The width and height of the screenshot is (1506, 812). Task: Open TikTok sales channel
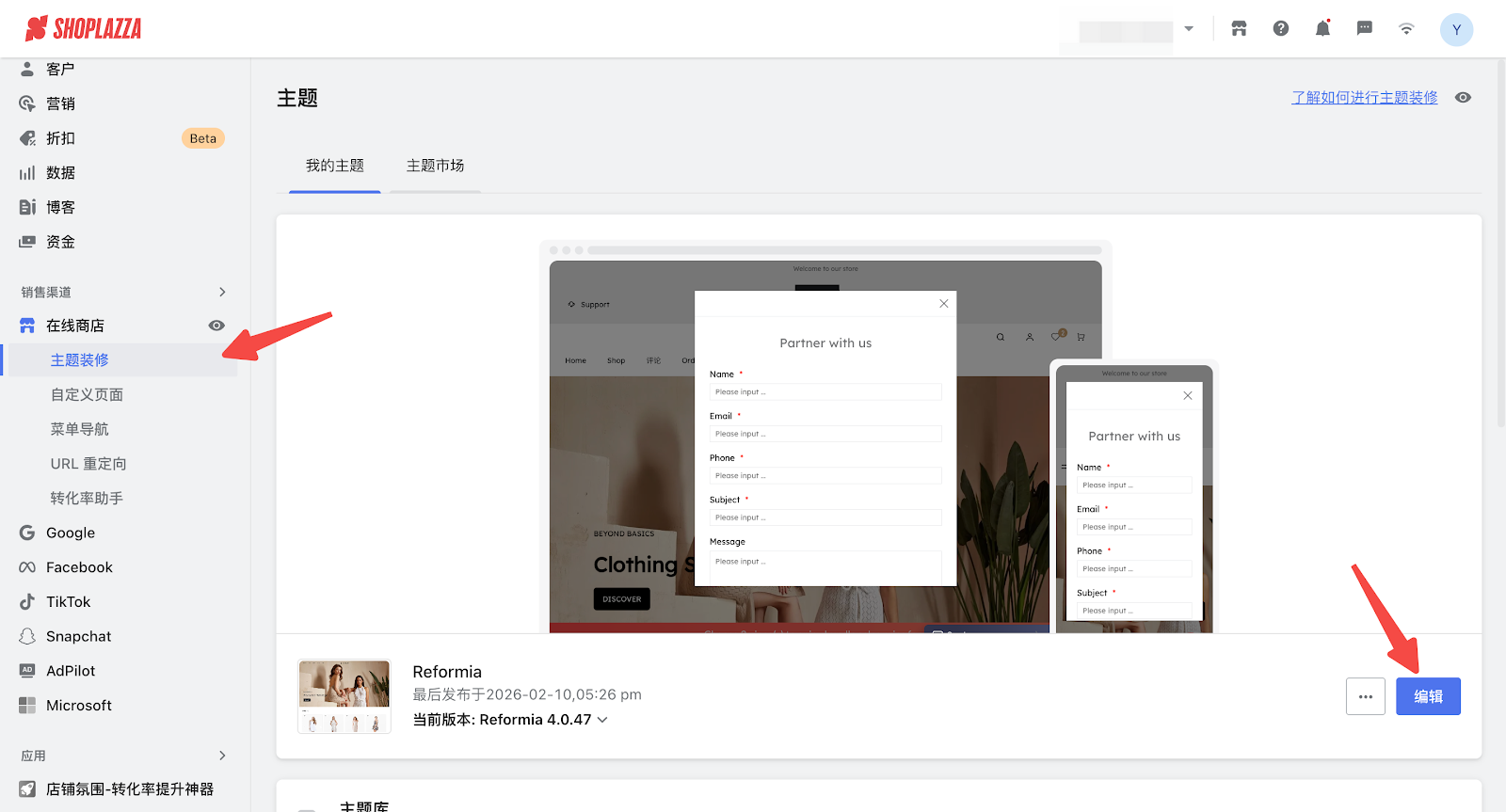pyautogui.click(x=68, y=602)
